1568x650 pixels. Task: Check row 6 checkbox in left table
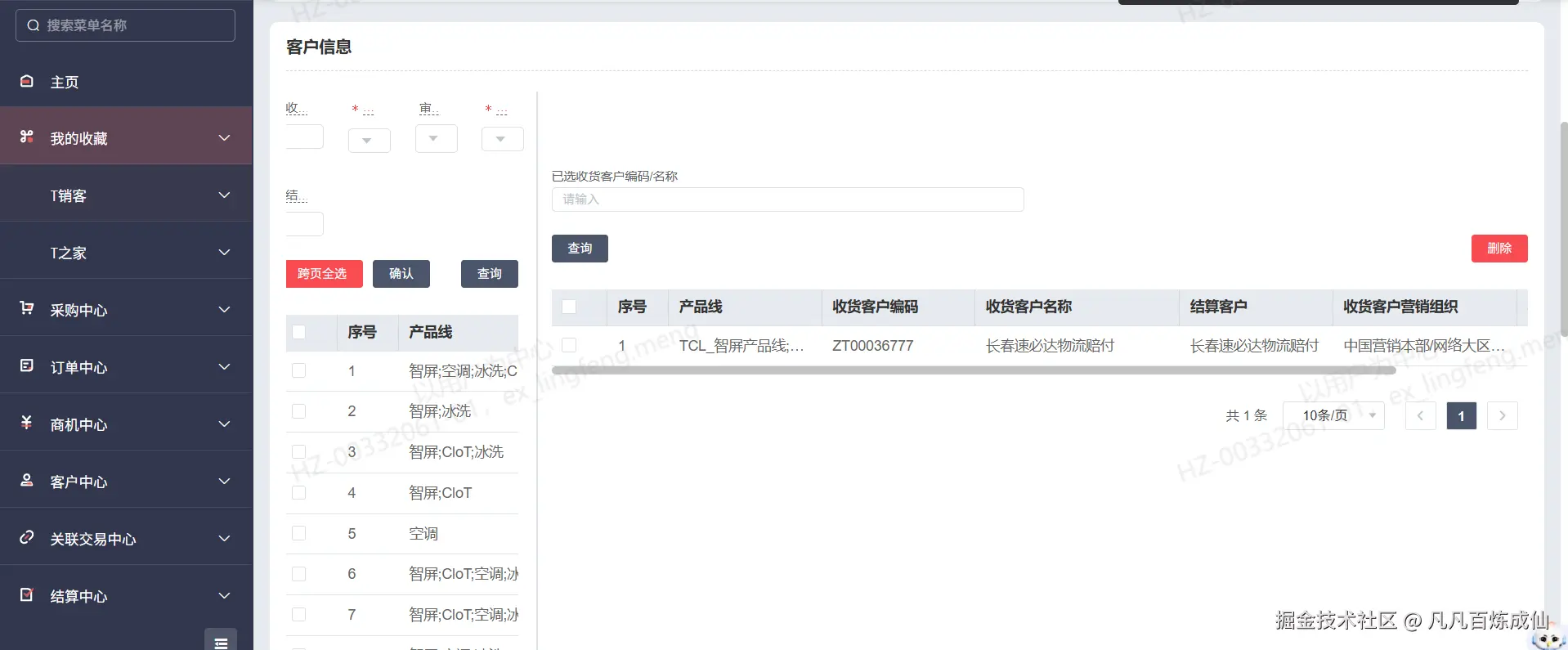tap(299, 574)
